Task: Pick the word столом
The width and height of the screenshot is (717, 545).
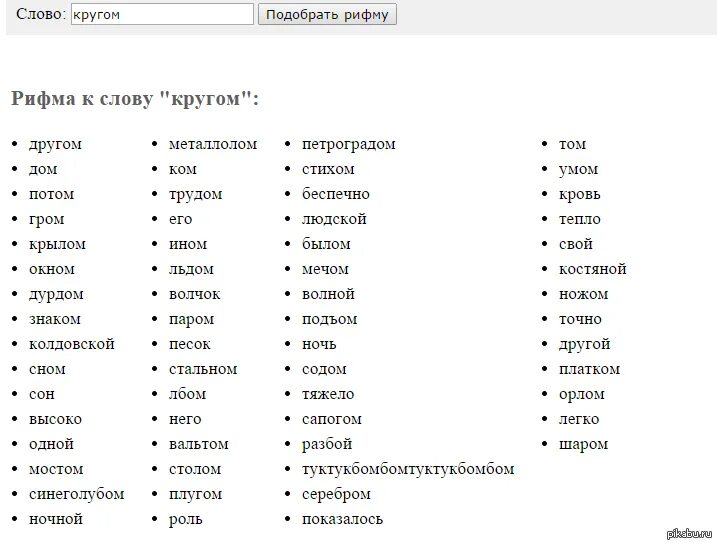Action: [195, 469]
